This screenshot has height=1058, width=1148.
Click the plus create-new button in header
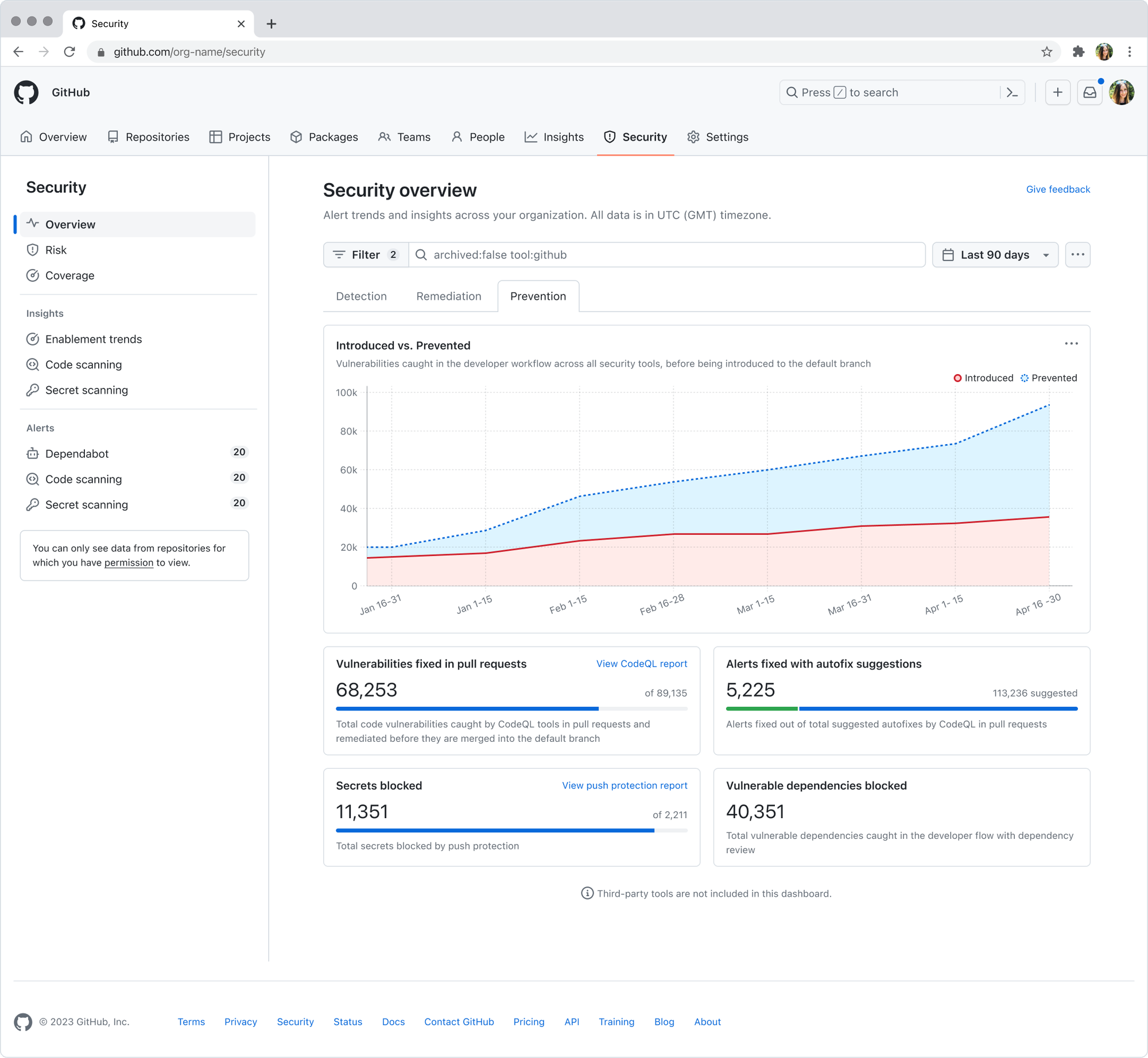coord(1057,92)
